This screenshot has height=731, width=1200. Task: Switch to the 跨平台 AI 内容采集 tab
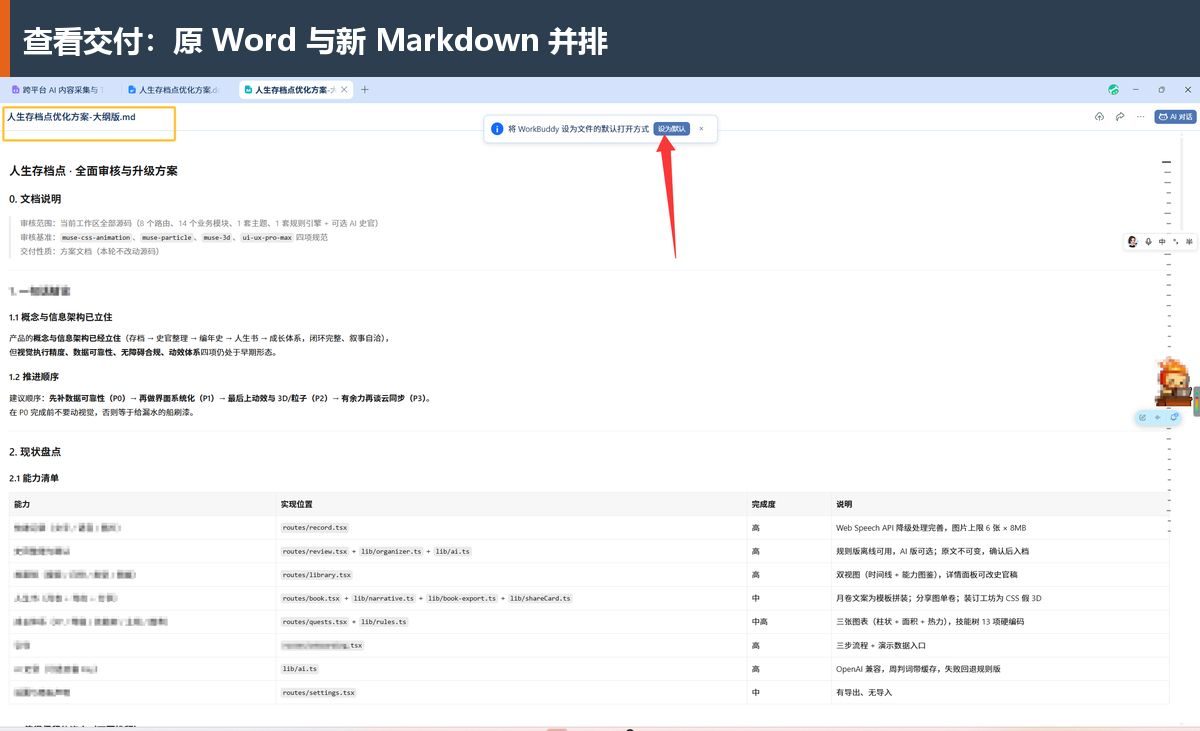point(57,90)
